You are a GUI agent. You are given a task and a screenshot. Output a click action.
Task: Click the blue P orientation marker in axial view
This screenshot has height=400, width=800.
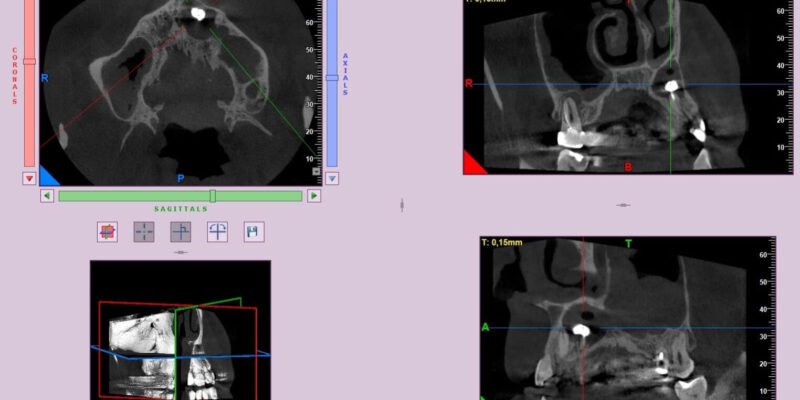(180, 179)
